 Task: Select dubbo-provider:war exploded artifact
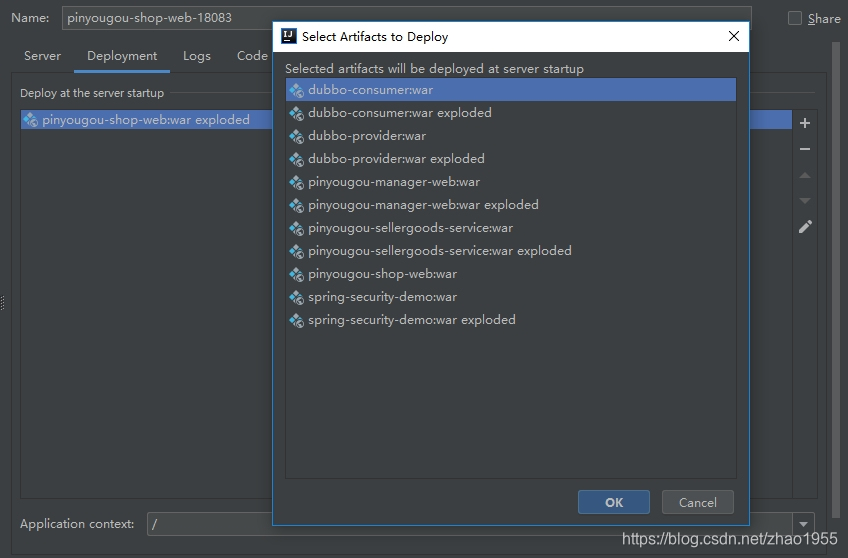(x=511, y=159)
